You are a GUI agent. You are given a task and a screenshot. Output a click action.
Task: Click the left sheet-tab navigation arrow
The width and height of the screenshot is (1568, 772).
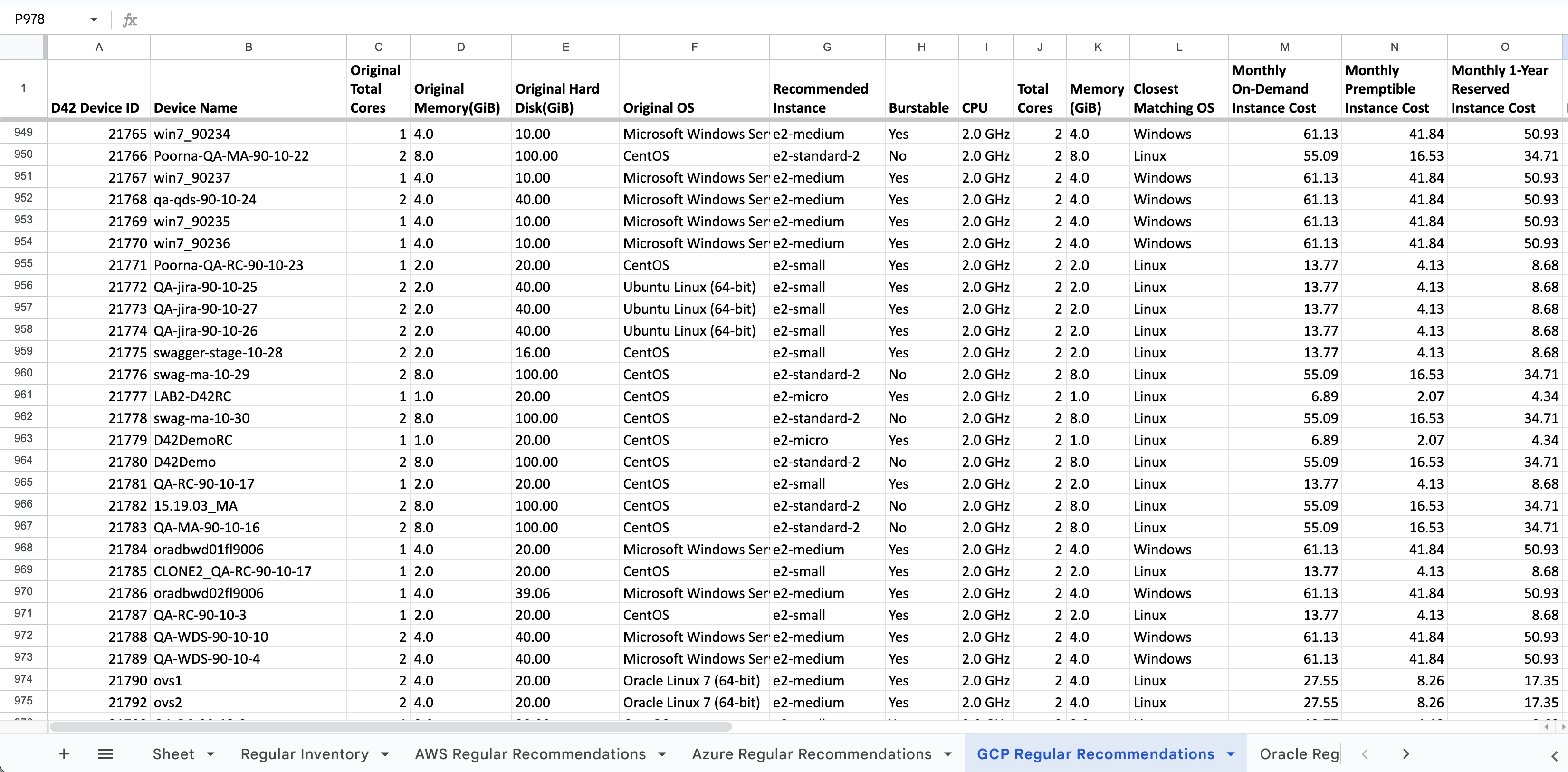coord(1365,754)
